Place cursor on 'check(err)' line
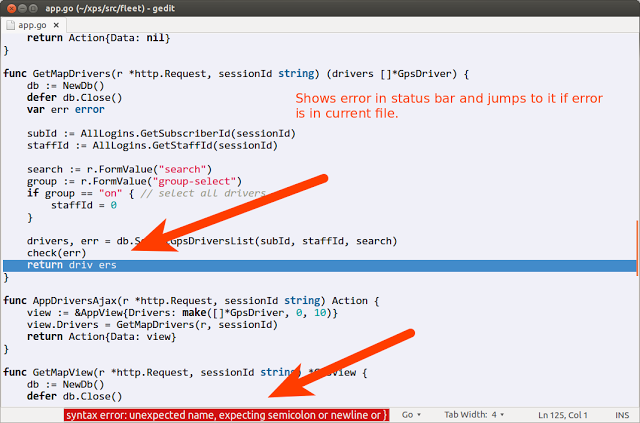This screenshot has width=640, height=423. (57, 253)
